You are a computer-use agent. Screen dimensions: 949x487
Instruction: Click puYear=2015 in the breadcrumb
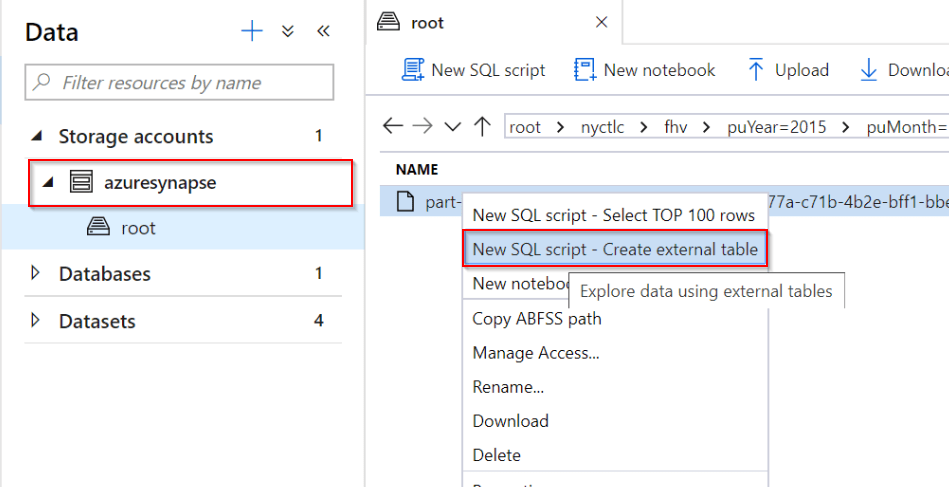777,127
